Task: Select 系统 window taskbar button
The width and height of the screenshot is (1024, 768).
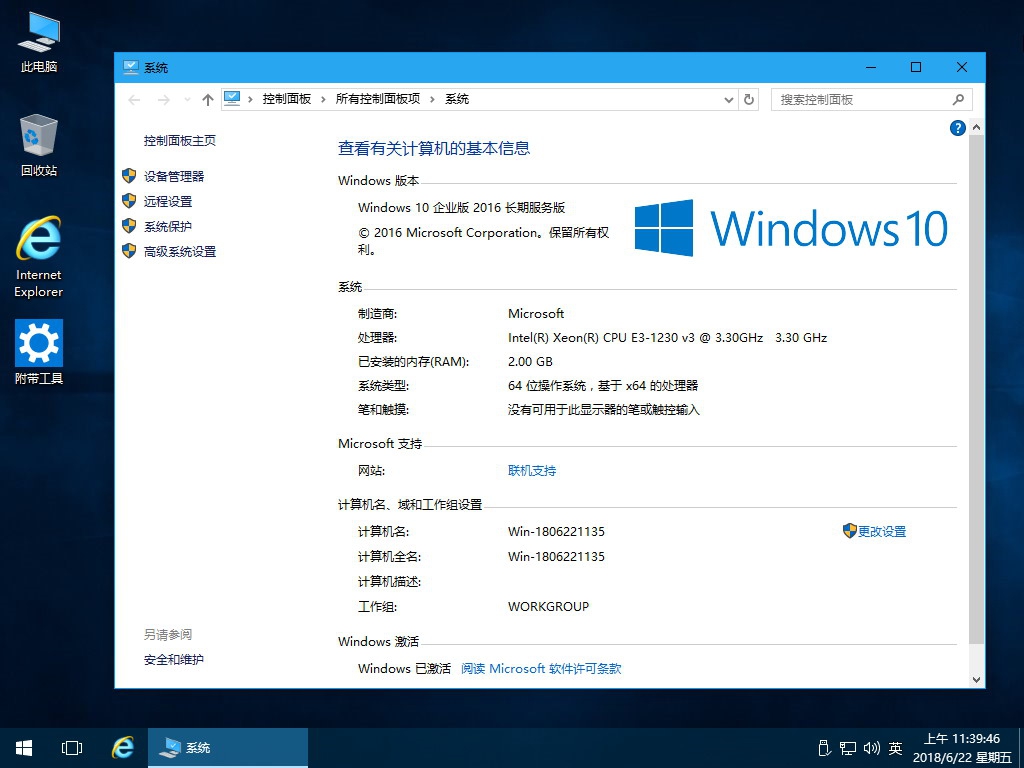Action: point(228,748)
